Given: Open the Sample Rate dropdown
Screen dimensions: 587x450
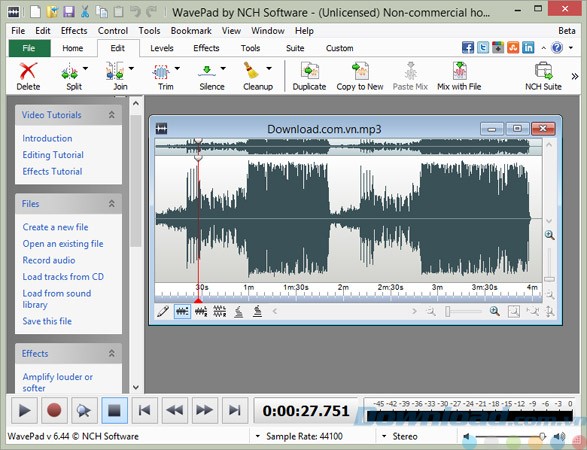Looking at the screenshot, I should (x=258, y=437).
